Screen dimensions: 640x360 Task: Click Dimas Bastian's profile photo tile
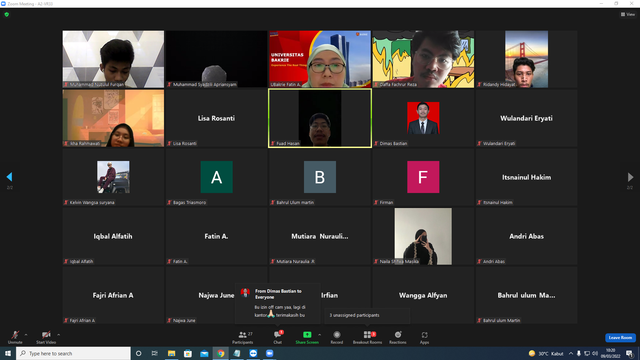click(x=423, y=118)
